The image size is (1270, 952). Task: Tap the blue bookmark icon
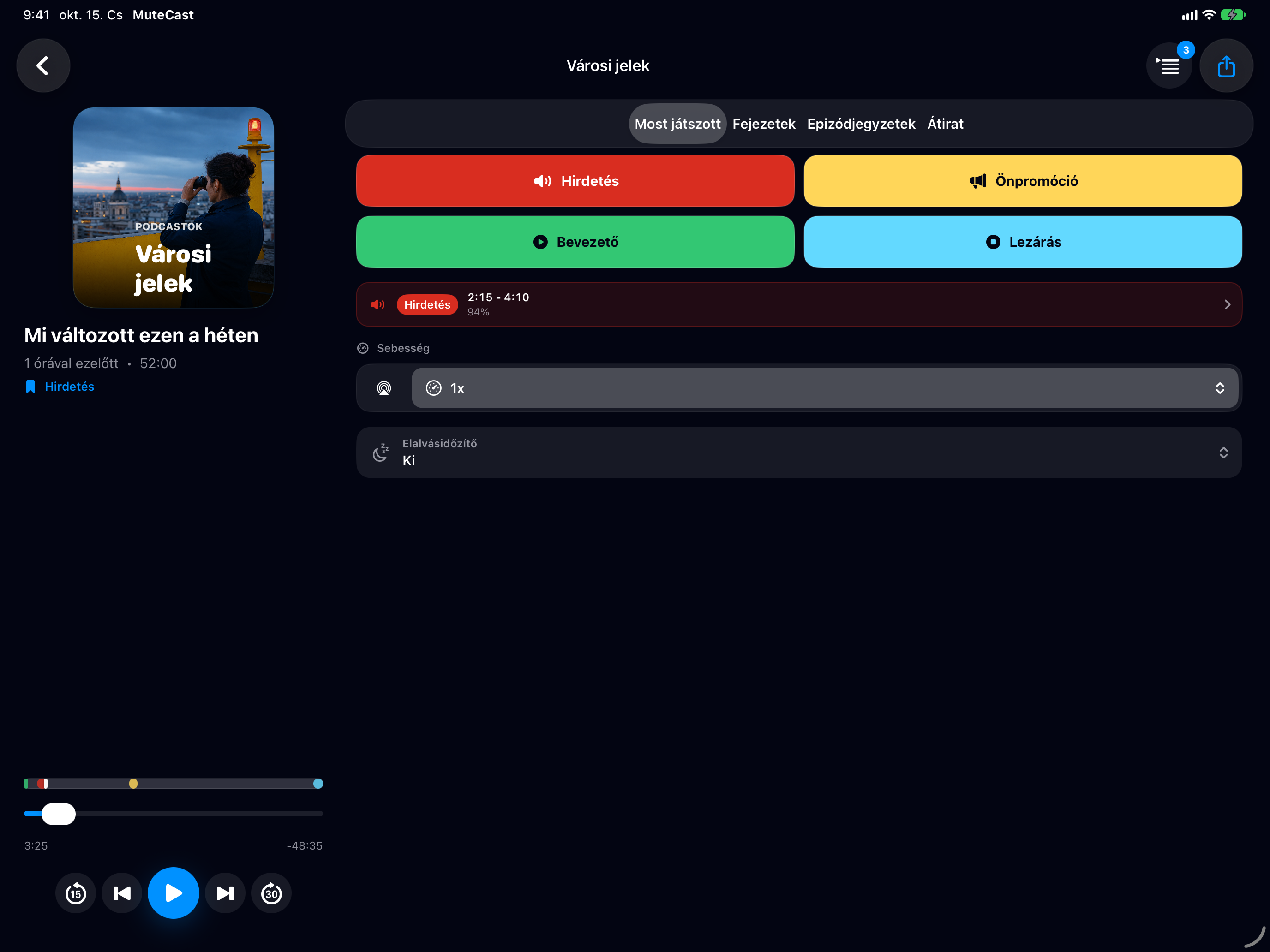pos(30,387)
